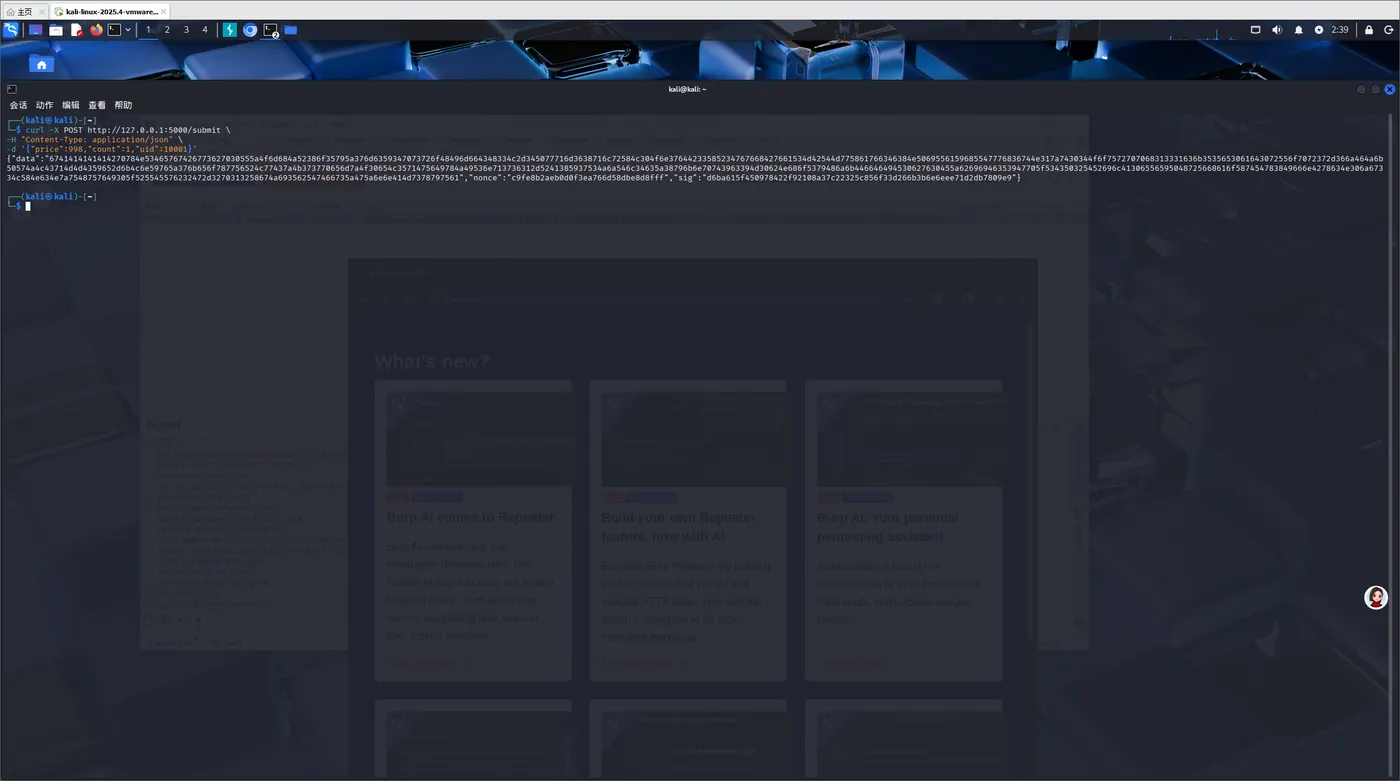The height and width of the screenshot is (781, 1400).
Task: Open the 会话 menu in the terminal
Action: (x=18, y=105)
